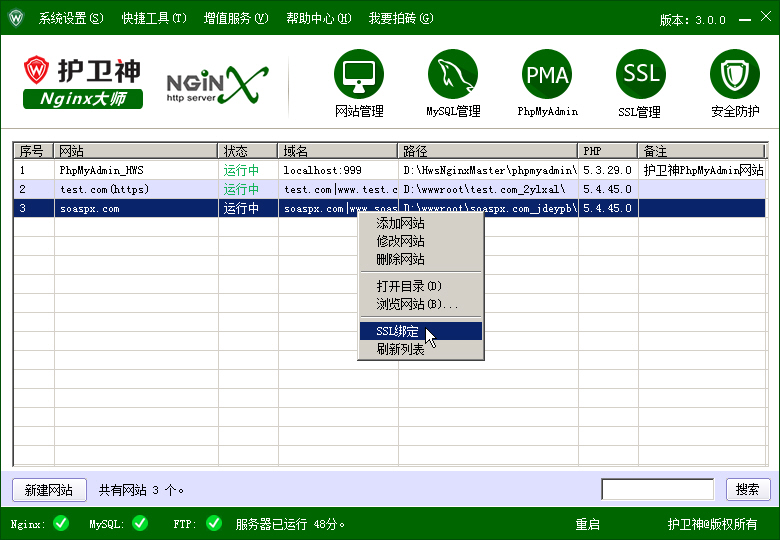Open the 安全防护 shield icon

[735, 75]
